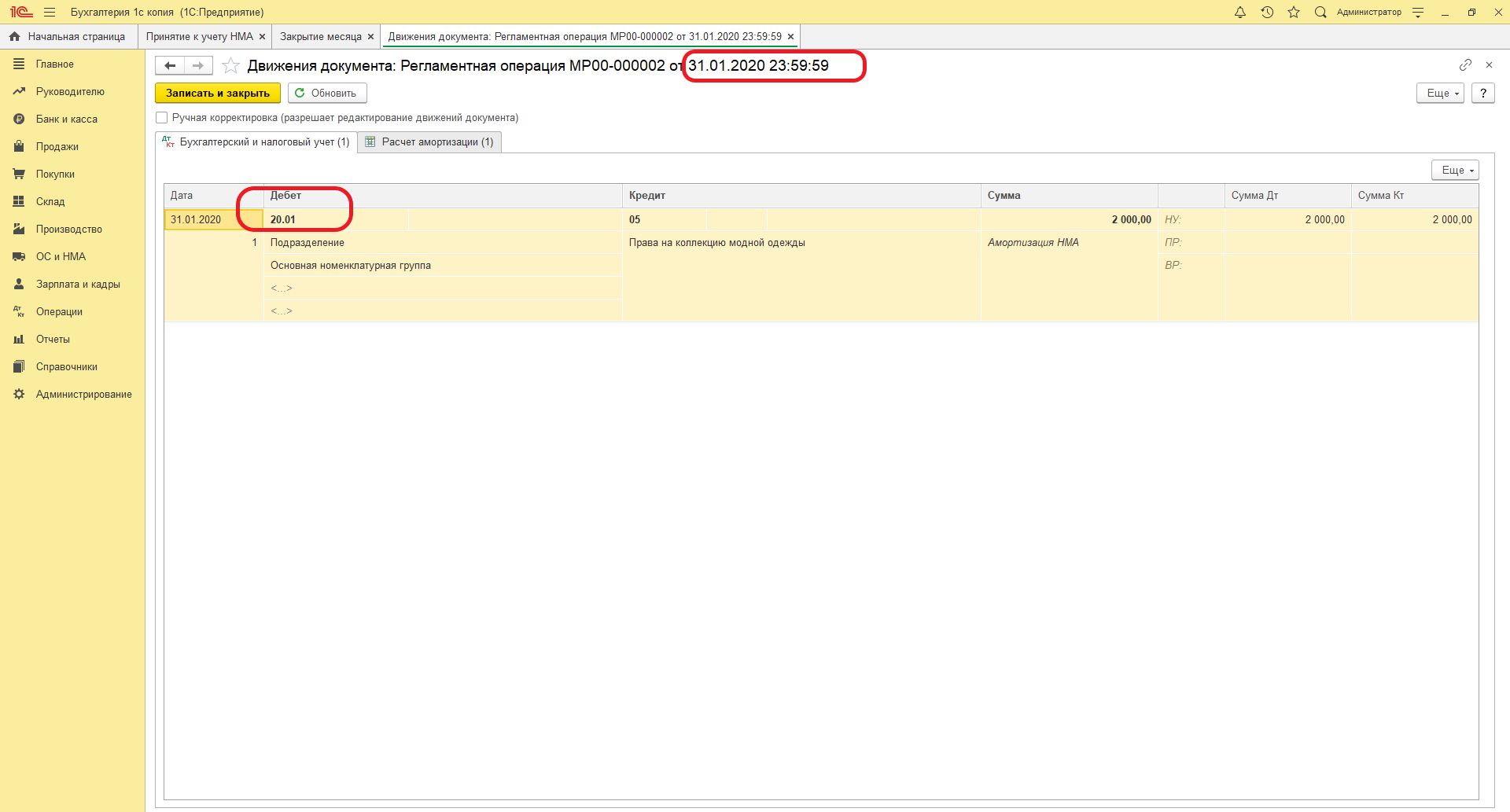Viewport: 1510px width, 812px height.
Task: Open the Закрытие месяца tab
Action: tap(320, 36)
